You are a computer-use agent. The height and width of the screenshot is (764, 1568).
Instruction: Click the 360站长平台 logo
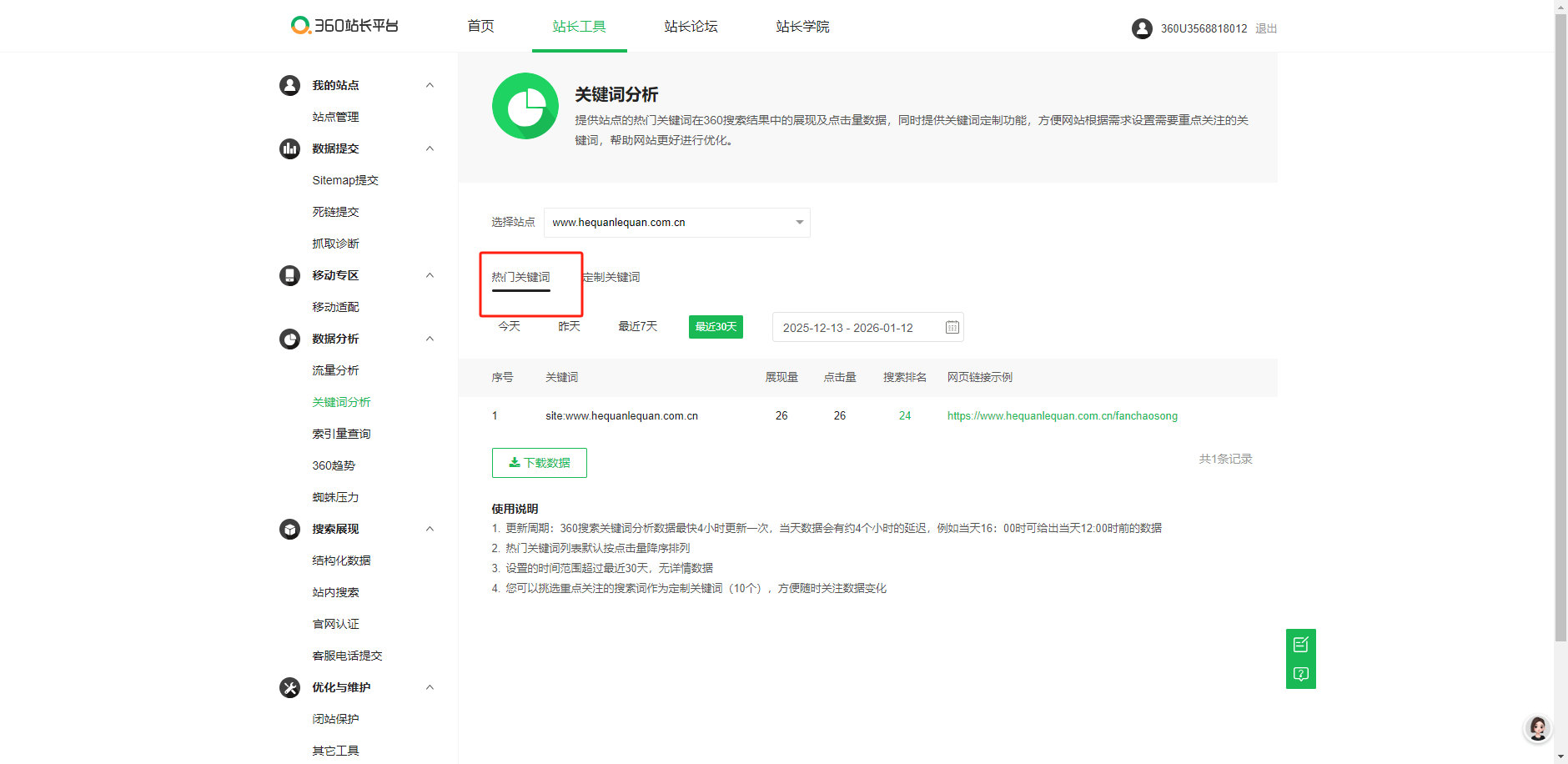tap(344, 25)
